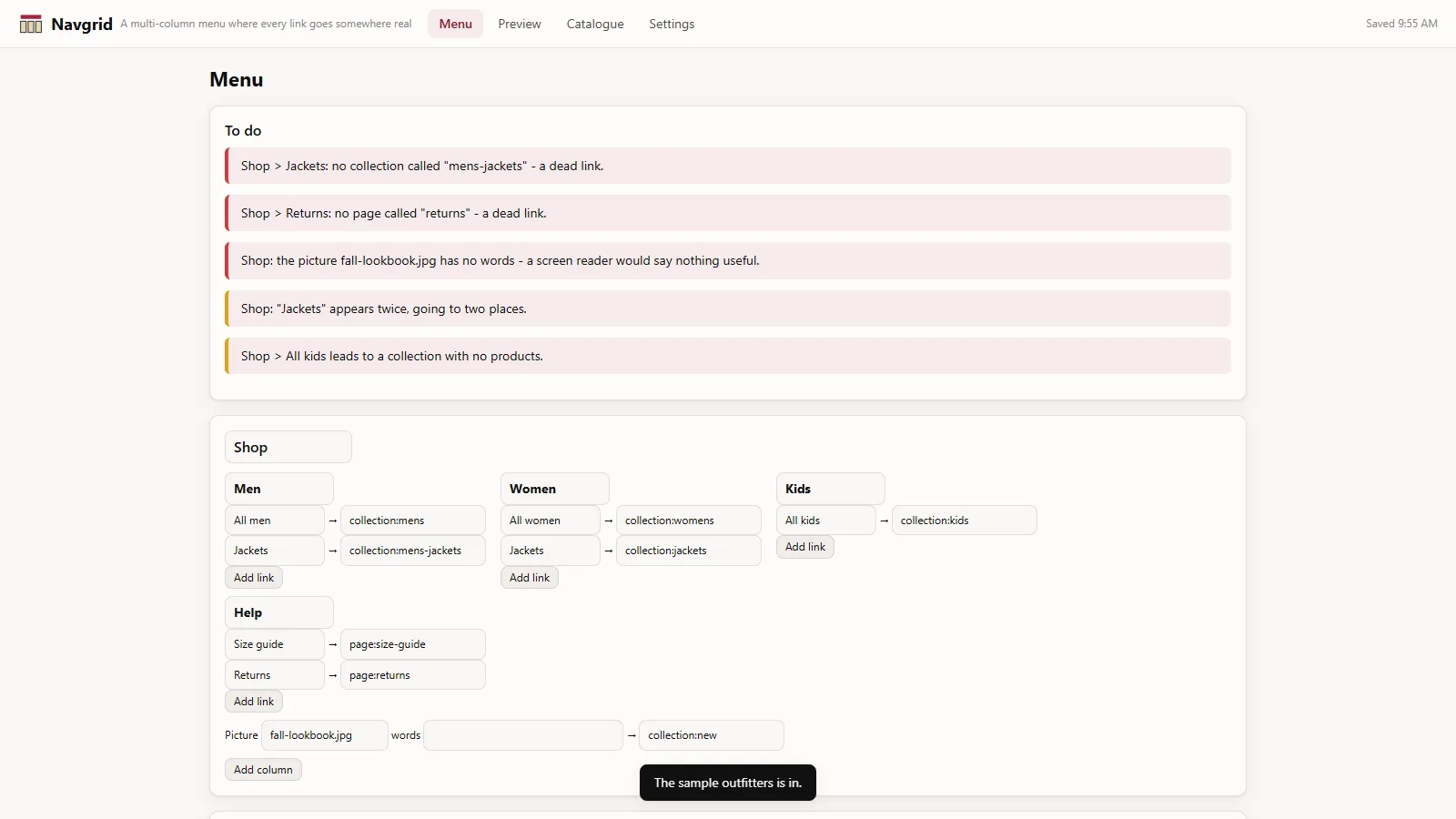1456x819 pixels.
Task: Click the fall-lookbook.jpg no words warning
Action: click(x=728, y=260)
